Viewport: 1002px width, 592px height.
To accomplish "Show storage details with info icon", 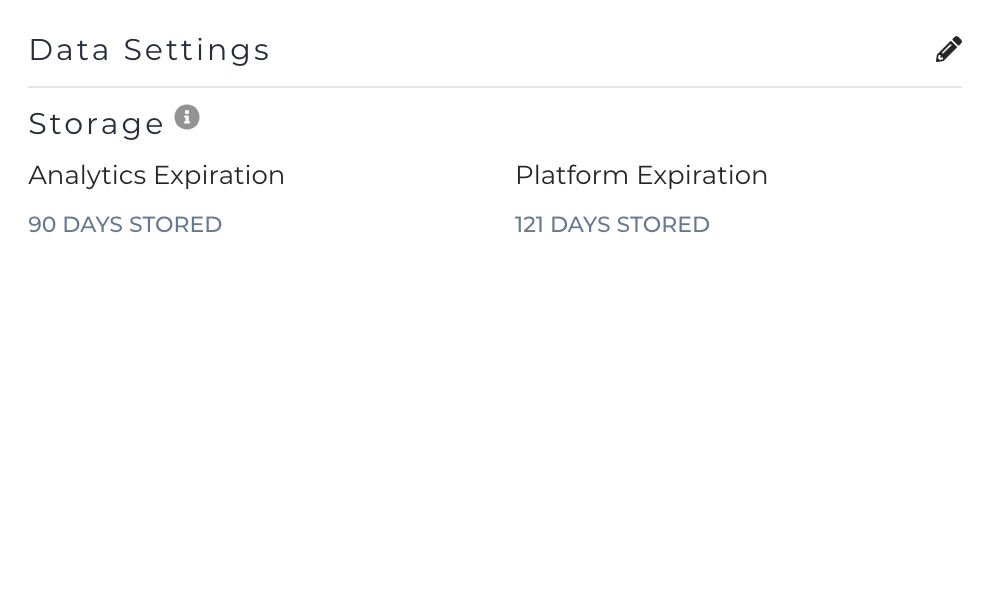I will [x=187, y=117].
